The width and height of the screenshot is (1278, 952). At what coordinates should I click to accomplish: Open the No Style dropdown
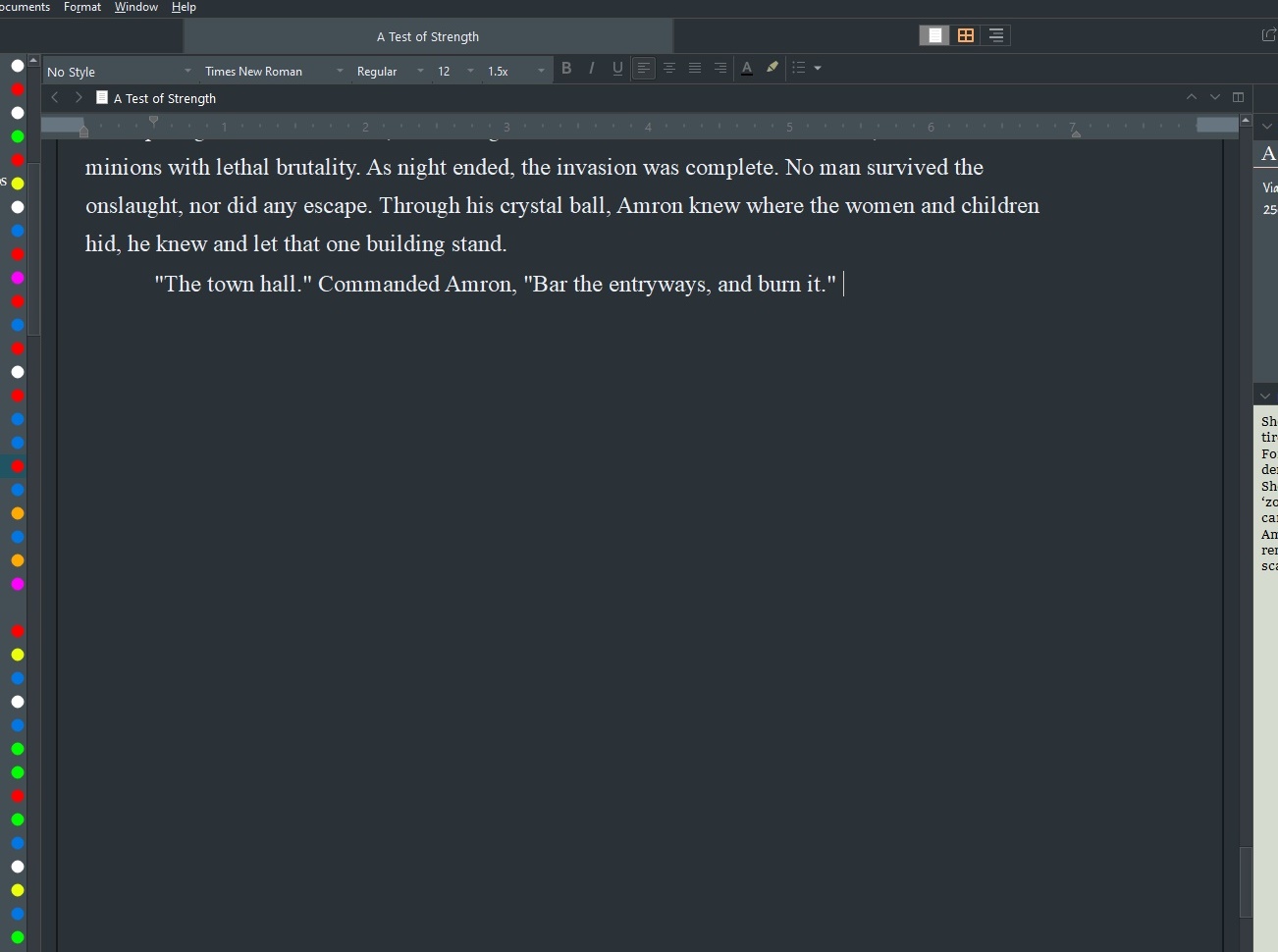(x=119, y=71)
